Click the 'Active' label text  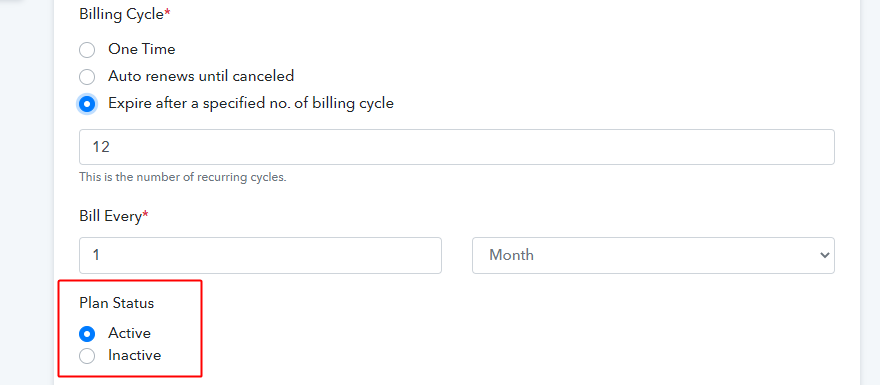130,333
